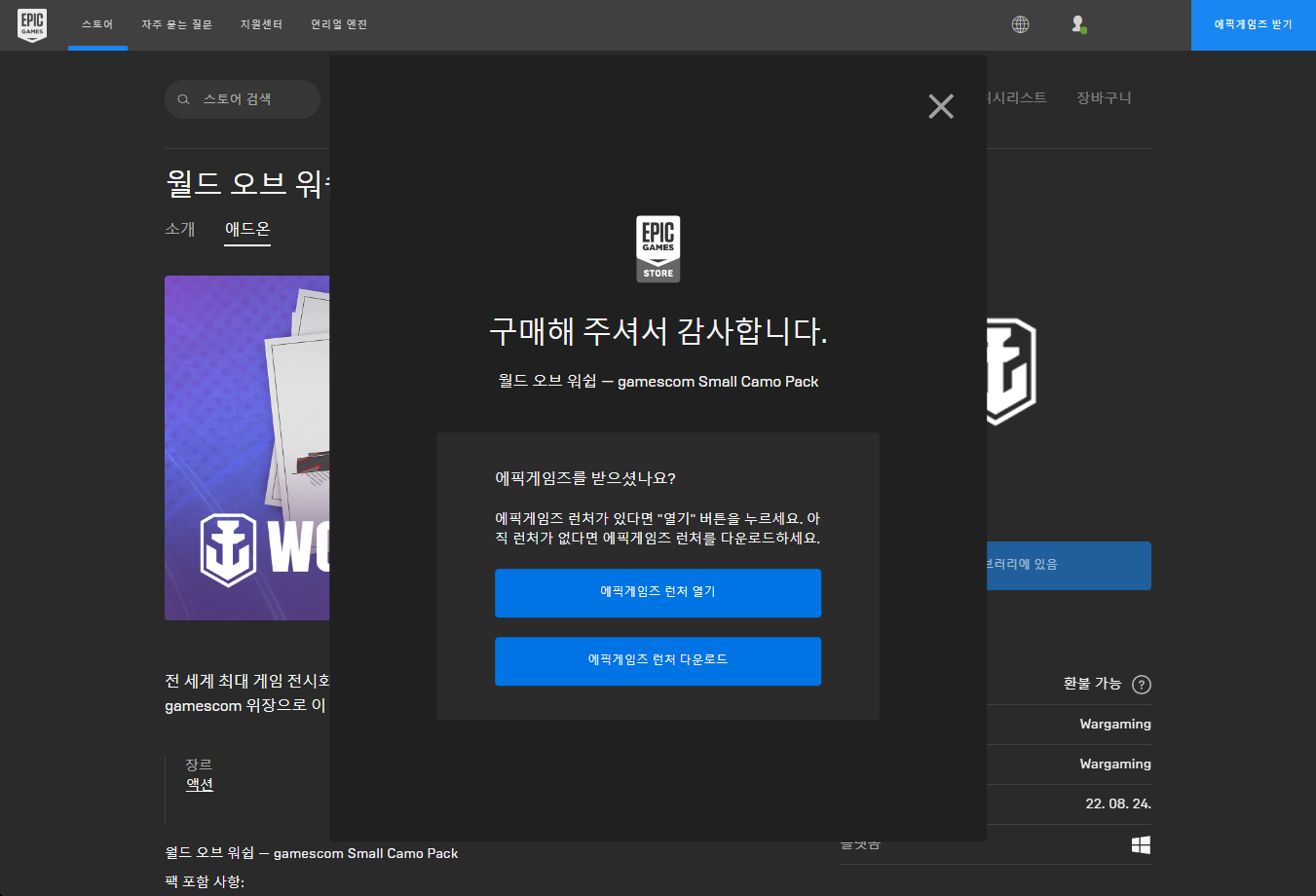Open 지원센터 in top navigation
The image size is (1316, 896).
pyautogui.click(x=261, y=24)
